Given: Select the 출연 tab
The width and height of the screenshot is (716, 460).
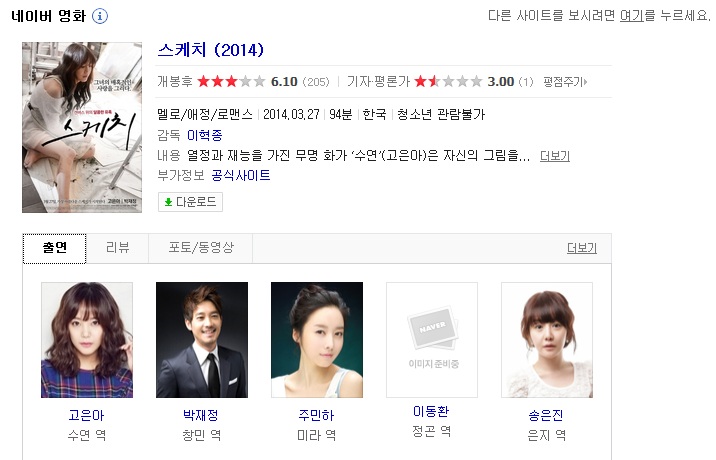Looking at the screenshot, I should (54, 249).
